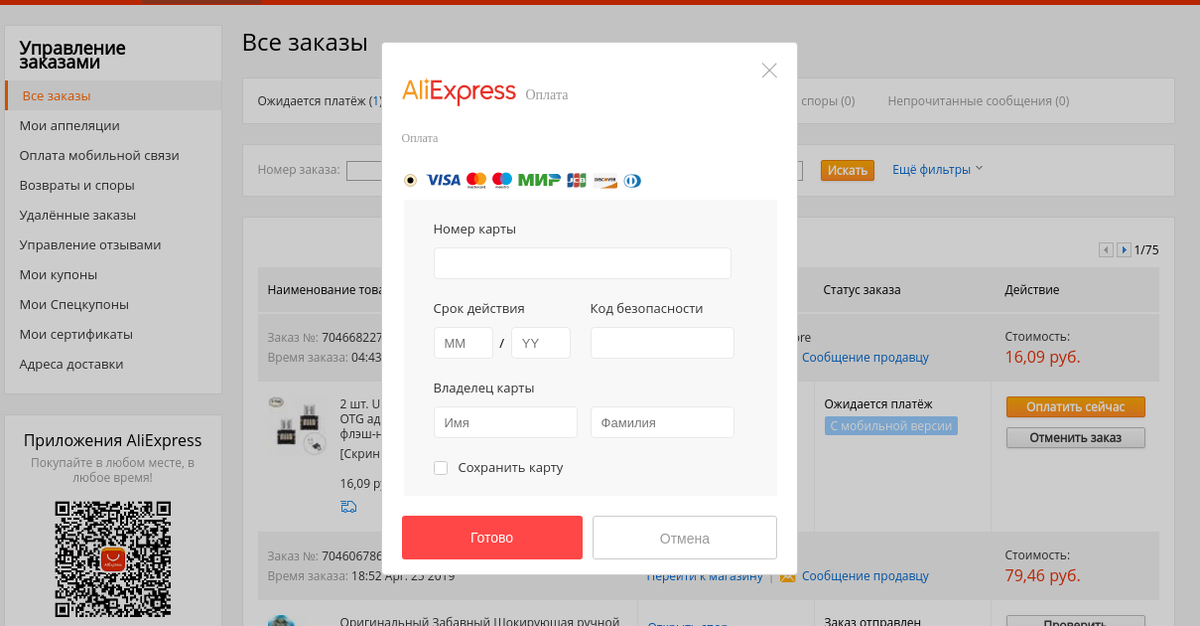Click the Статус заказа column header
Screen dimensions: 1200x626
click(x=862, y=290)
